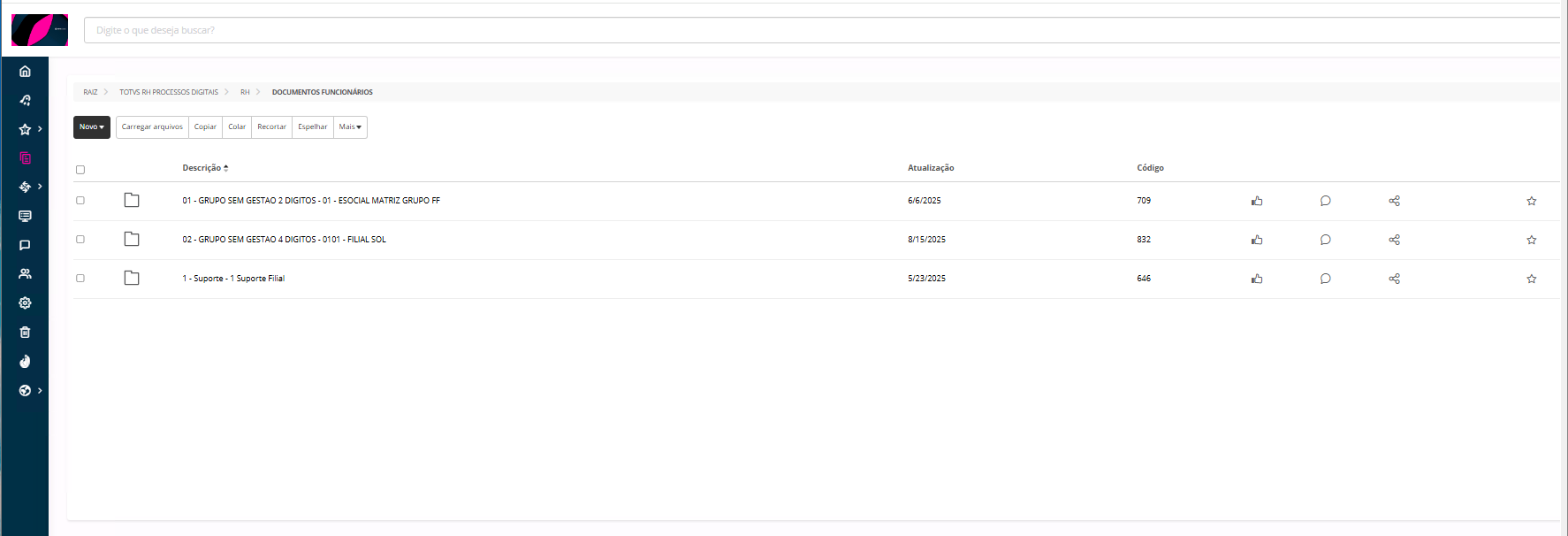Sort by Descrição column
Screen dimensions: 1568x536
(x=205, y=168)
